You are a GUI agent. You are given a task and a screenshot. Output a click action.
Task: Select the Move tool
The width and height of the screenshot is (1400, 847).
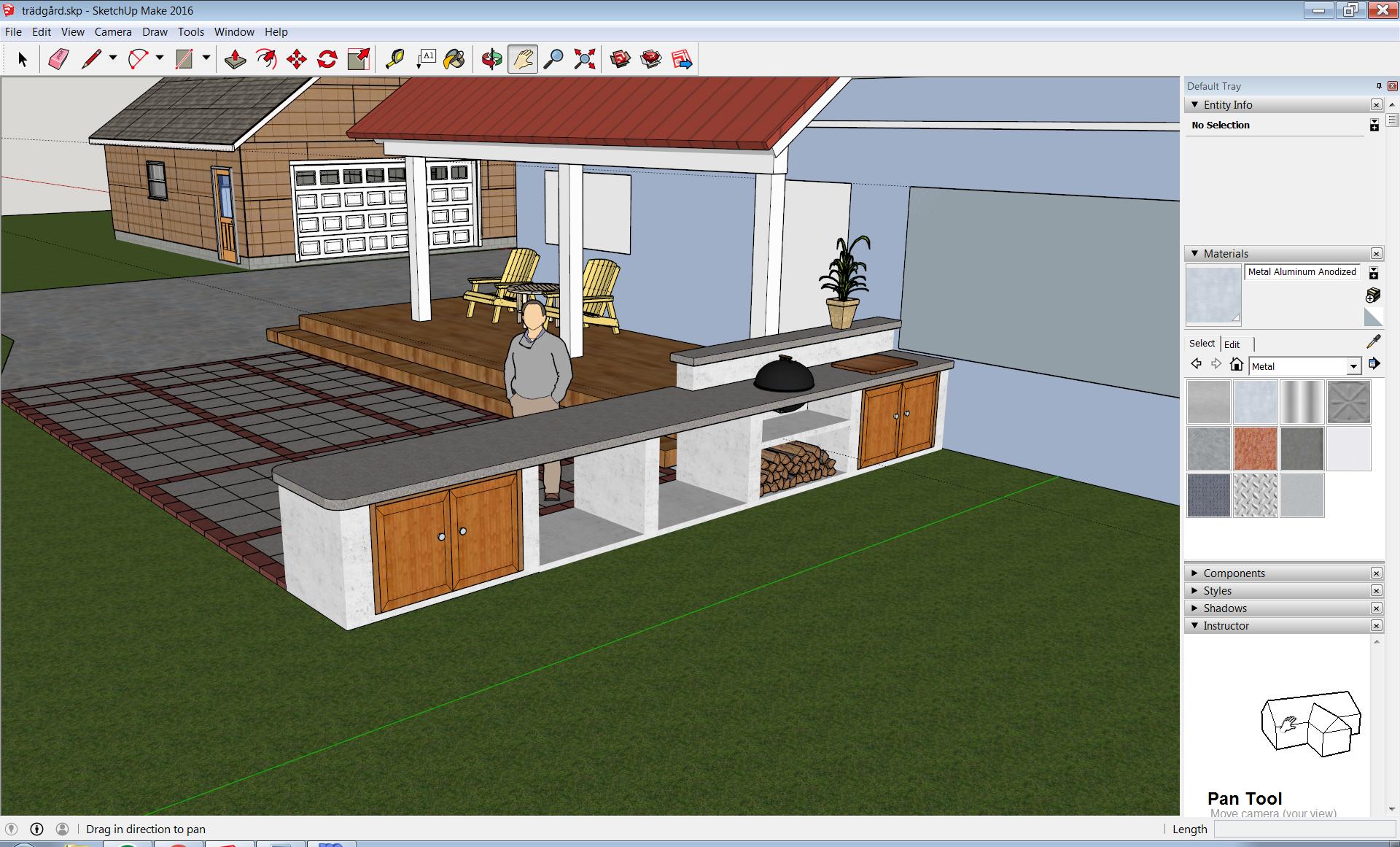tap(297, 59)
